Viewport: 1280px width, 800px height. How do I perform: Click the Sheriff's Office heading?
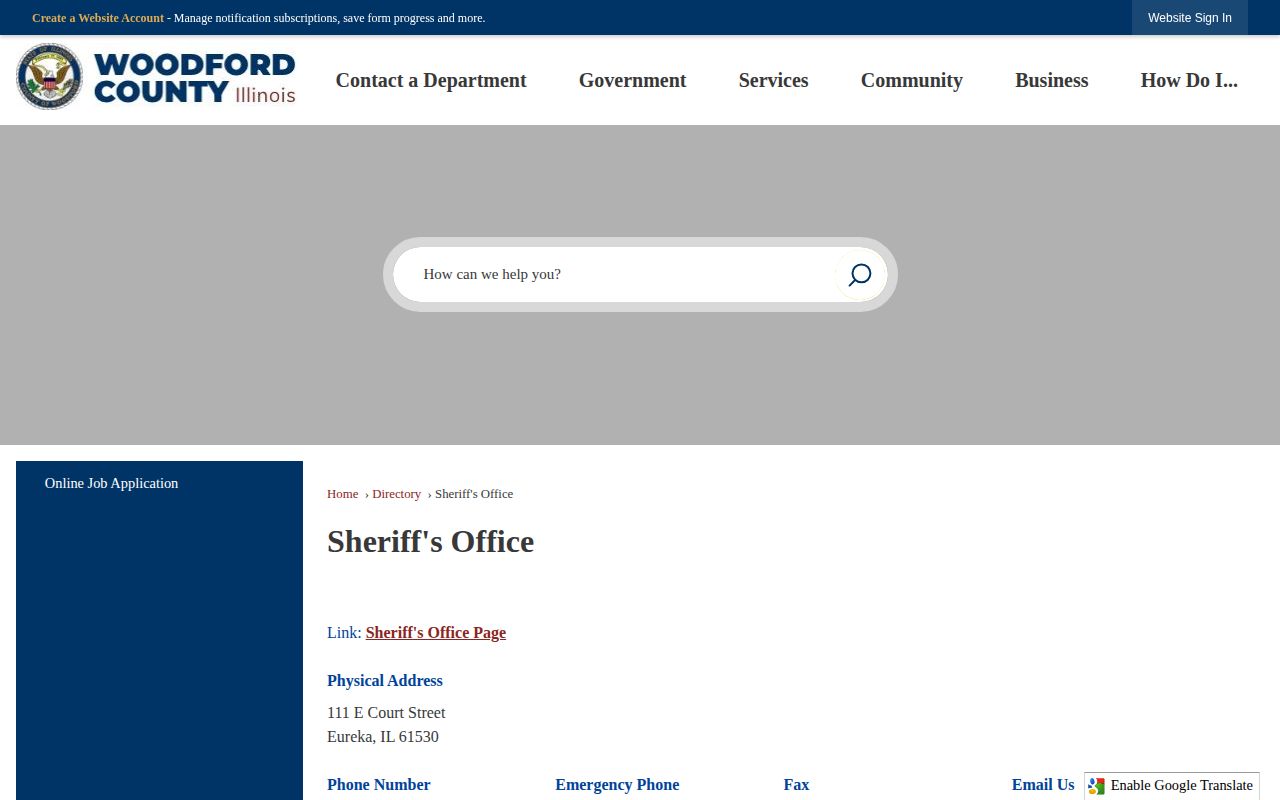tap(430, 541)
